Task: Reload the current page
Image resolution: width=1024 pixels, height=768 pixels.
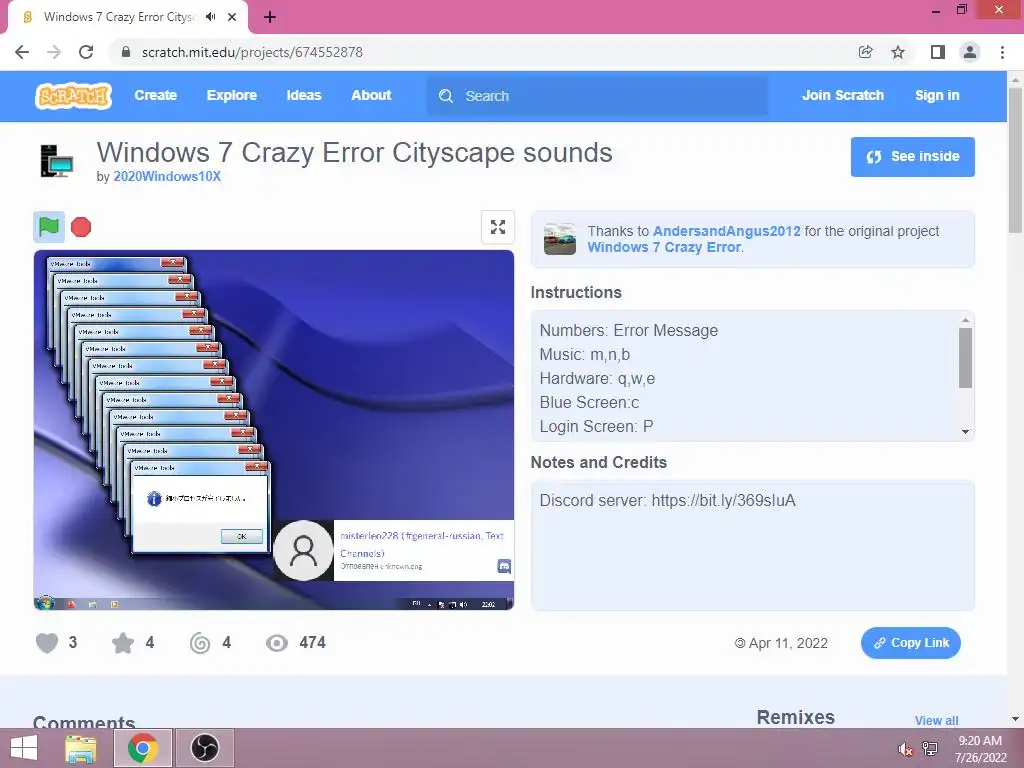Action: coord(86,52)
